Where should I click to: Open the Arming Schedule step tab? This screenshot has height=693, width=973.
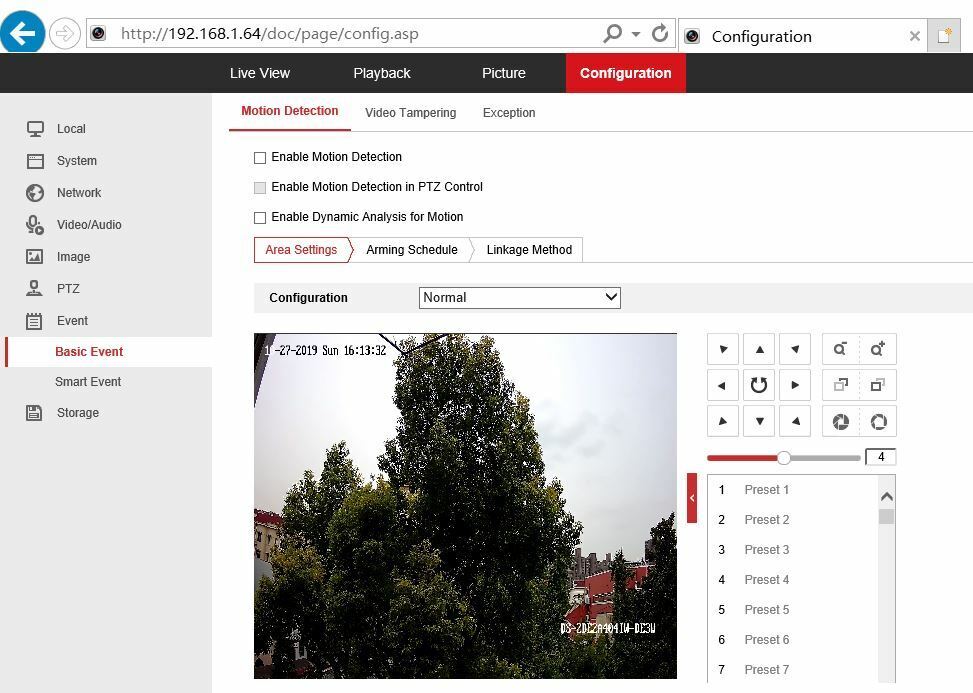pyautogui.click(x=412, y=249)
